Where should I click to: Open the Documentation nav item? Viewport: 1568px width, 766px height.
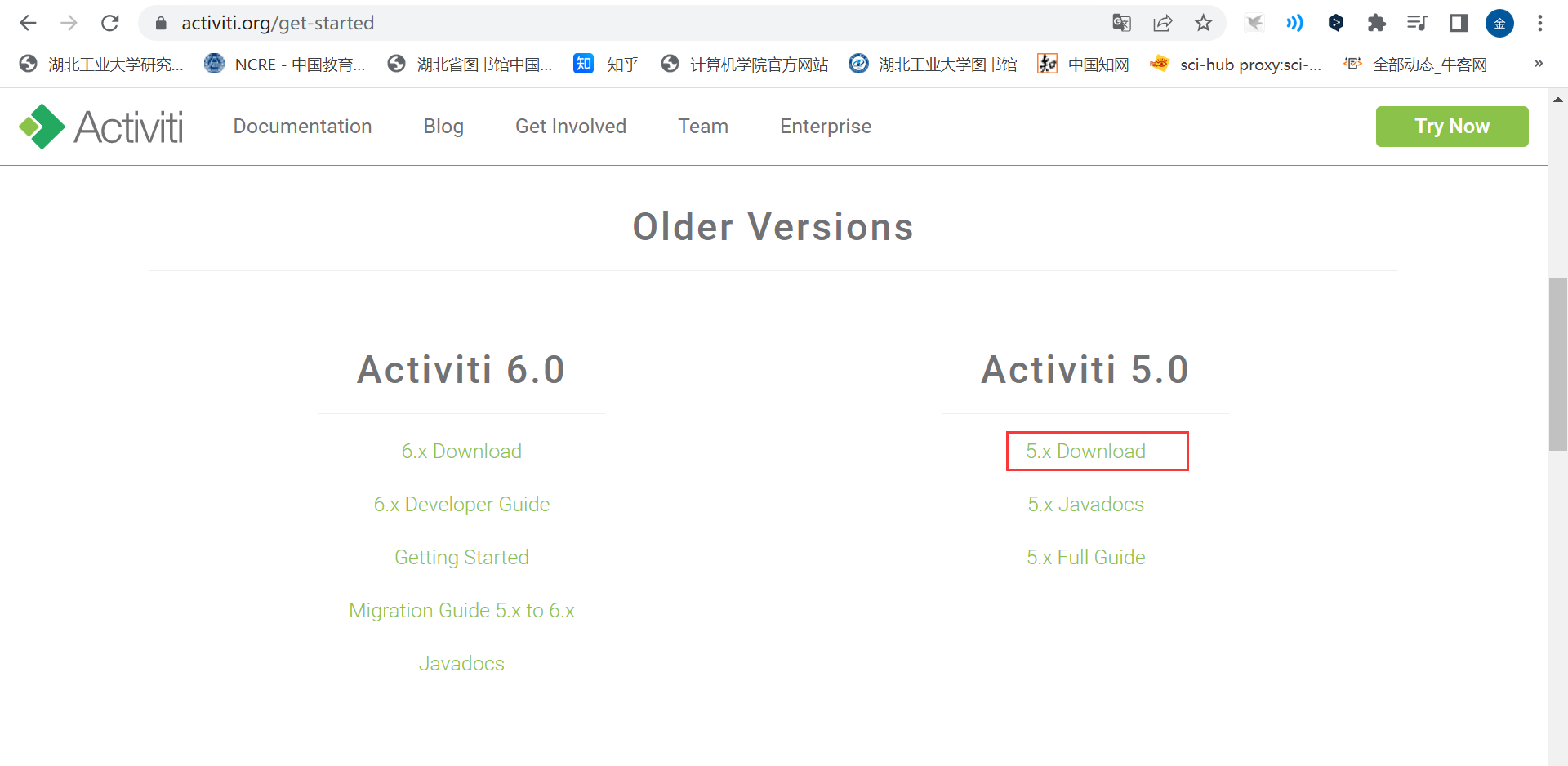[302, 127]
